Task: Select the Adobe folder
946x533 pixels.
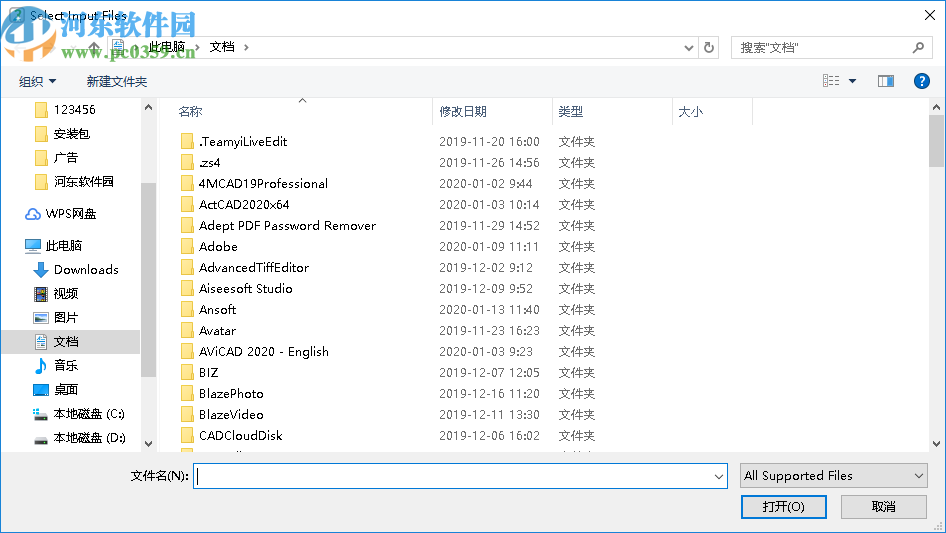Action: click(209, 246)
